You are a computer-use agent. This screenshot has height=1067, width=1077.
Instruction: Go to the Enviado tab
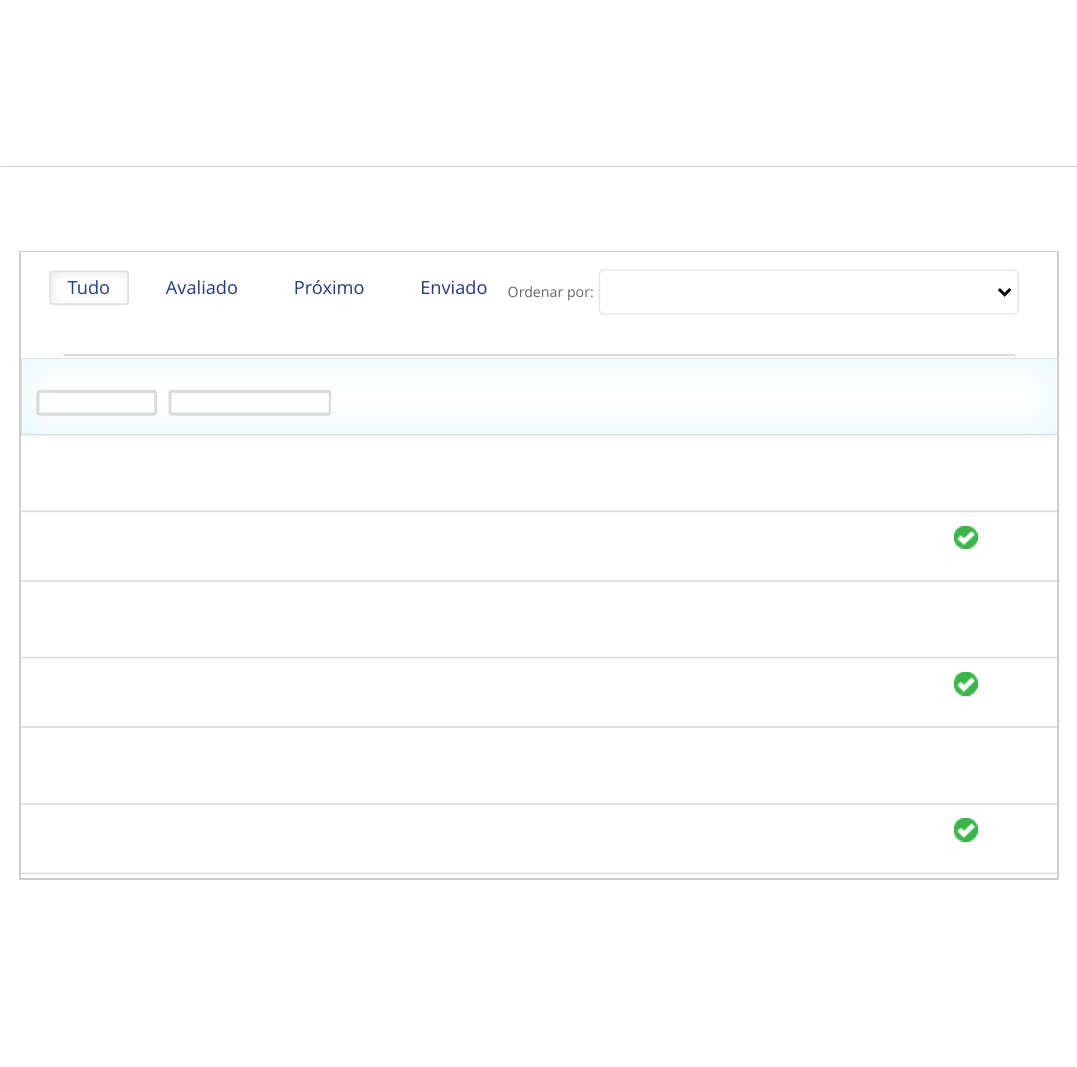[453, 288]
